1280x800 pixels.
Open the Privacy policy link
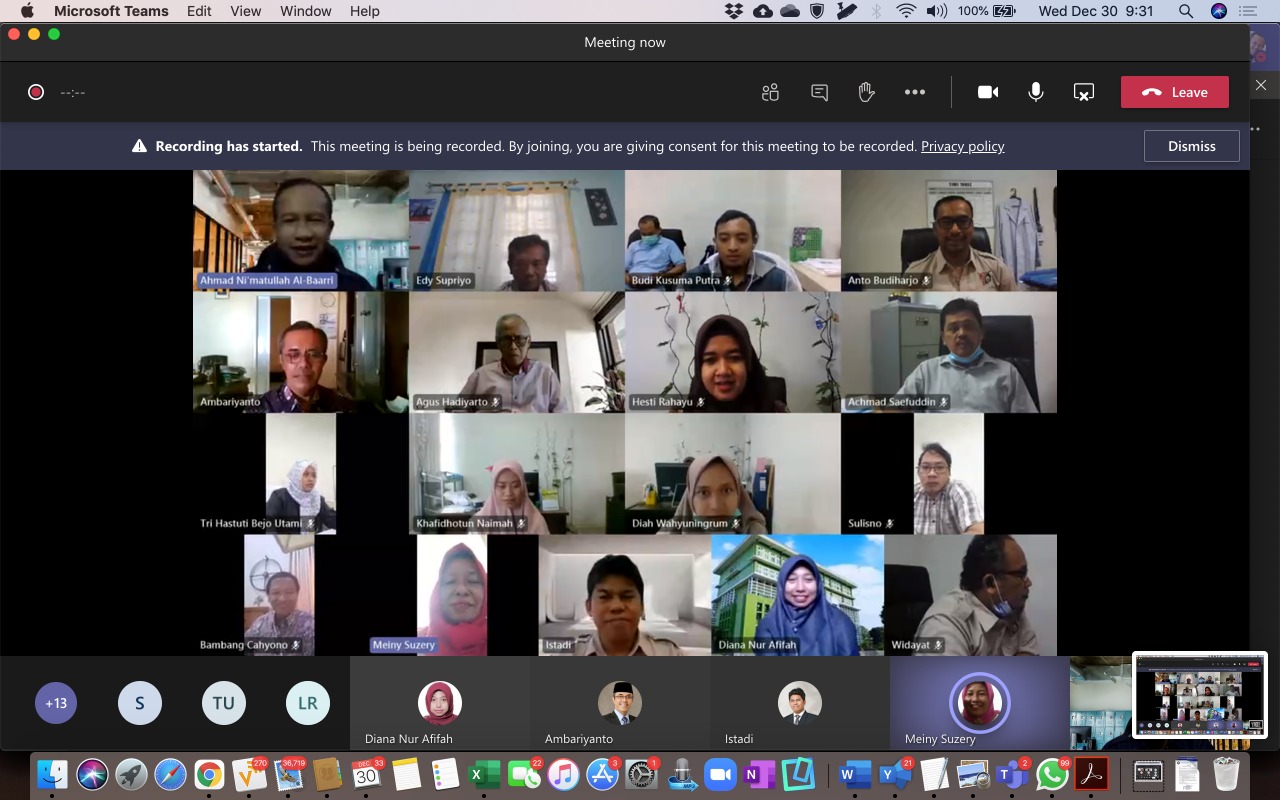(962, 146)
